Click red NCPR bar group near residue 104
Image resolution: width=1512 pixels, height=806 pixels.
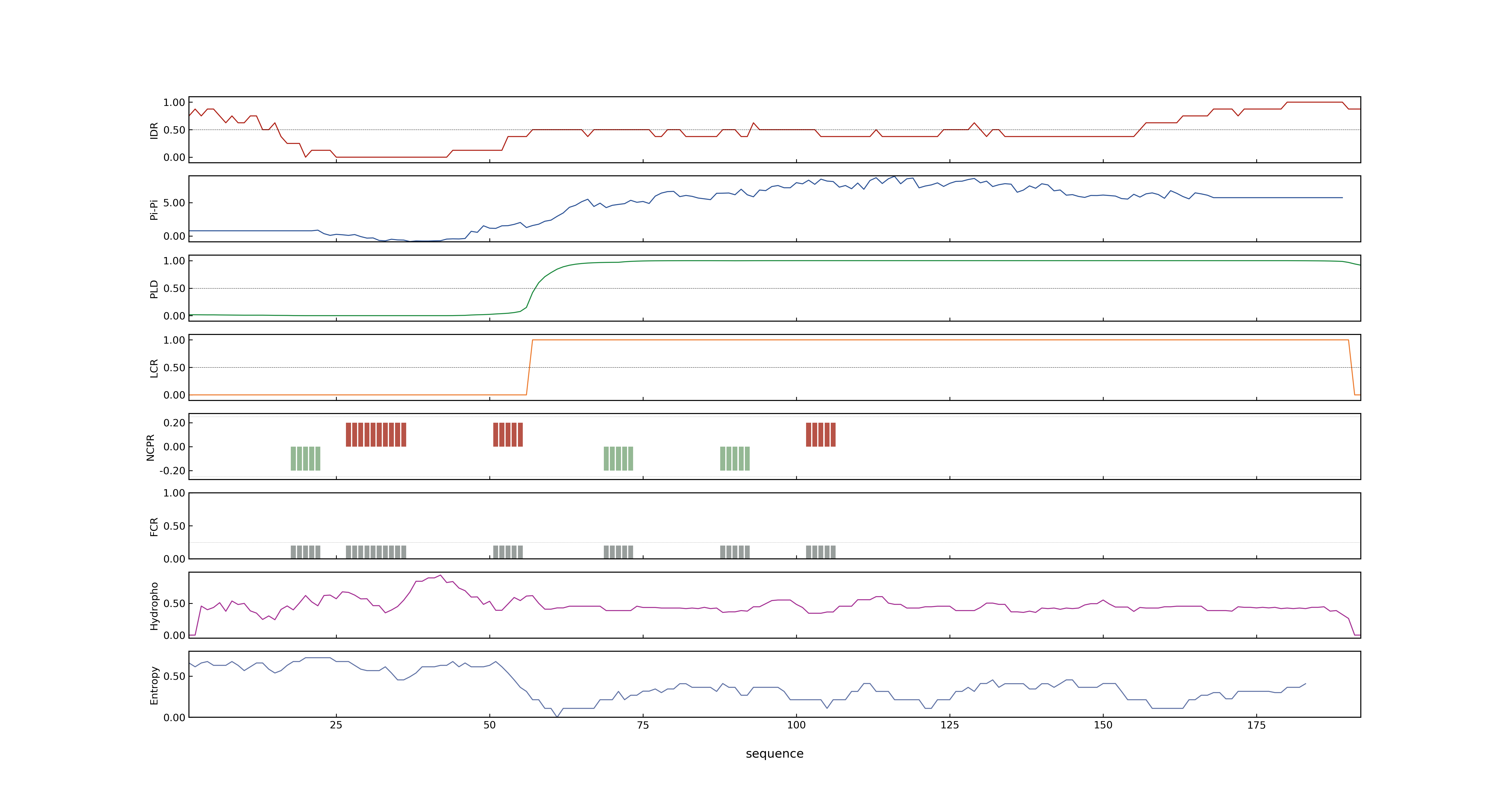click(821, 435)
